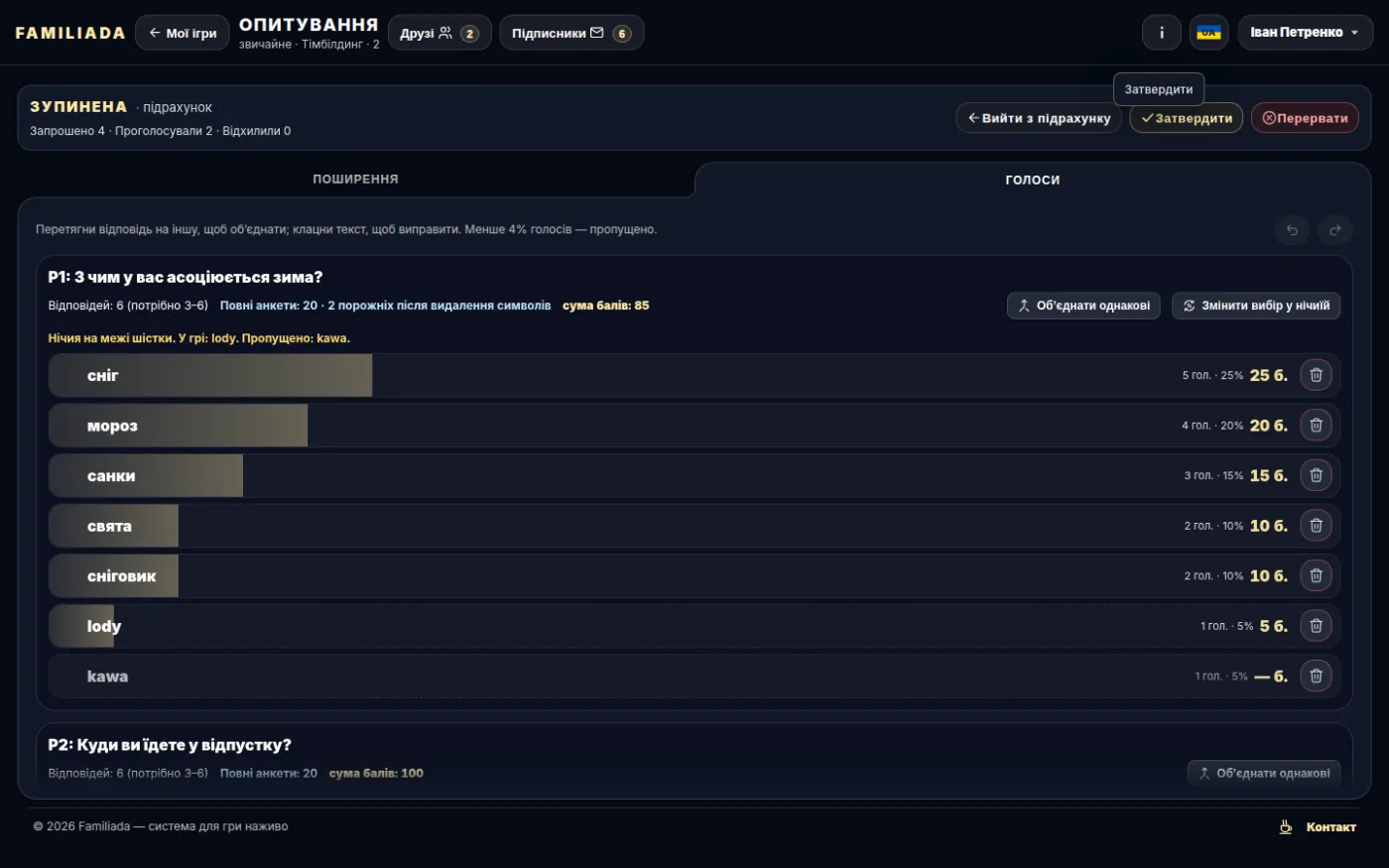The width and height of the screenshot is (1389, 868).
Task: Remove the 'kawa' answer with its trash icon
Action: [1316, 677]
